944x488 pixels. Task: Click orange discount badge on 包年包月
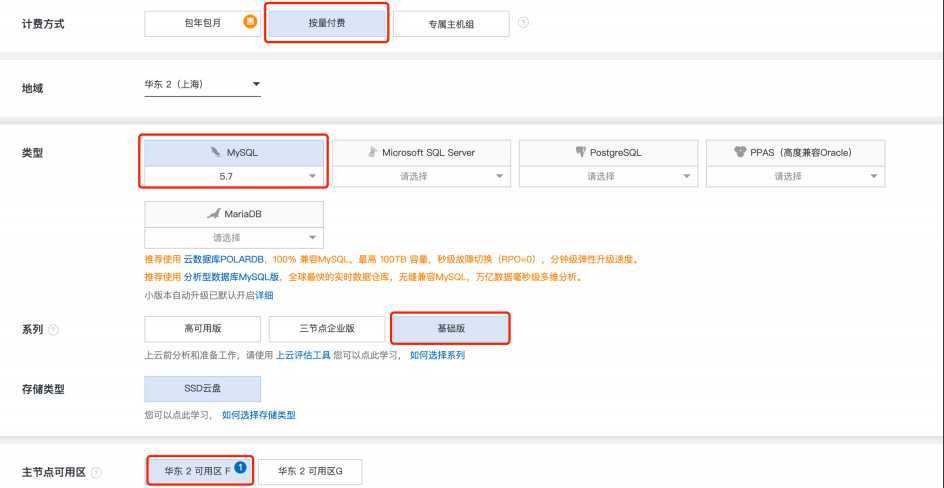click(x=250, y=21)
